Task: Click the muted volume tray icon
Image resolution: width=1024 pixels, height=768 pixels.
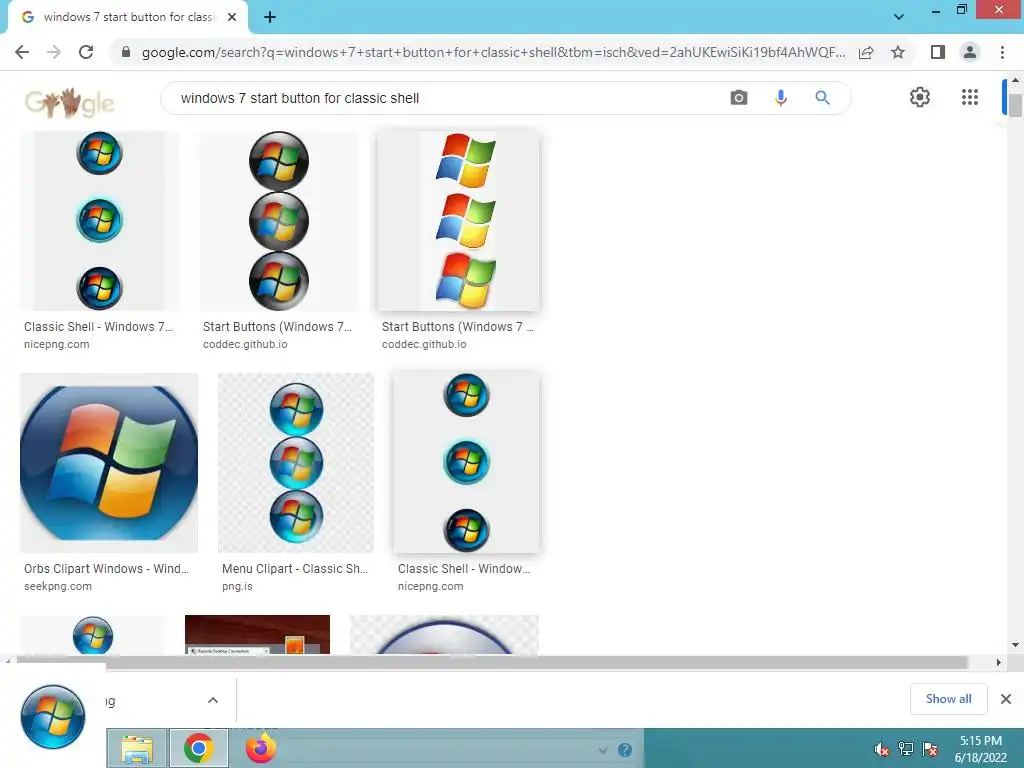Action: [x=881, y=750]
